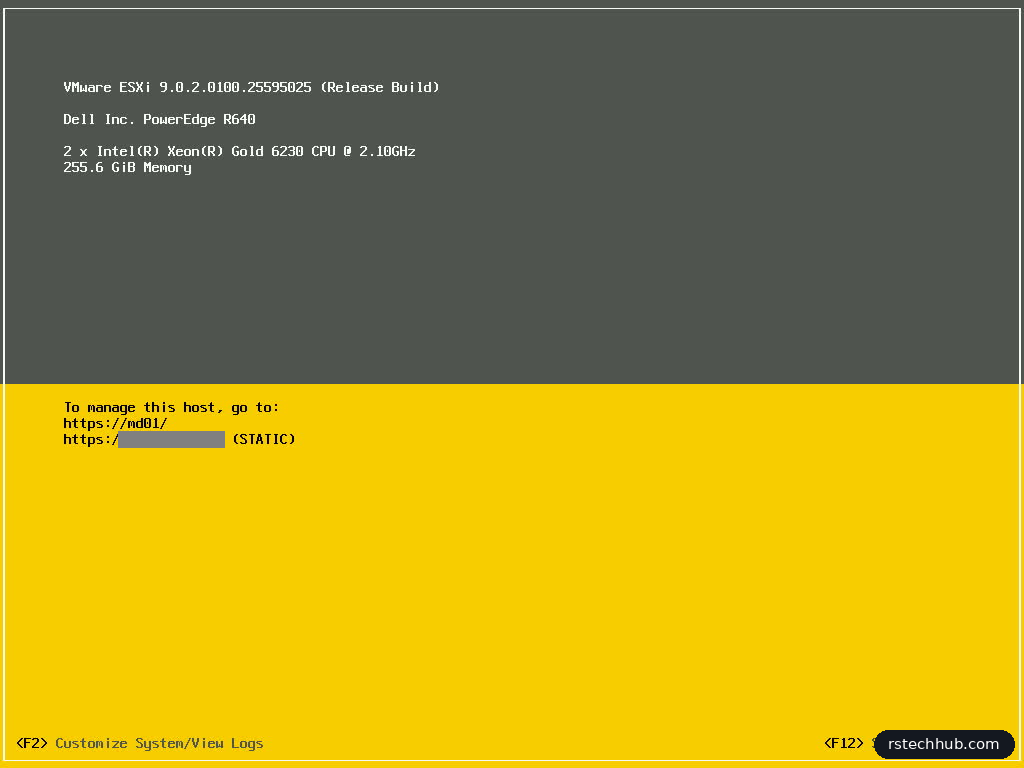
Task: Select the 255.6 GiB Memory line
Action: [127, 168]
